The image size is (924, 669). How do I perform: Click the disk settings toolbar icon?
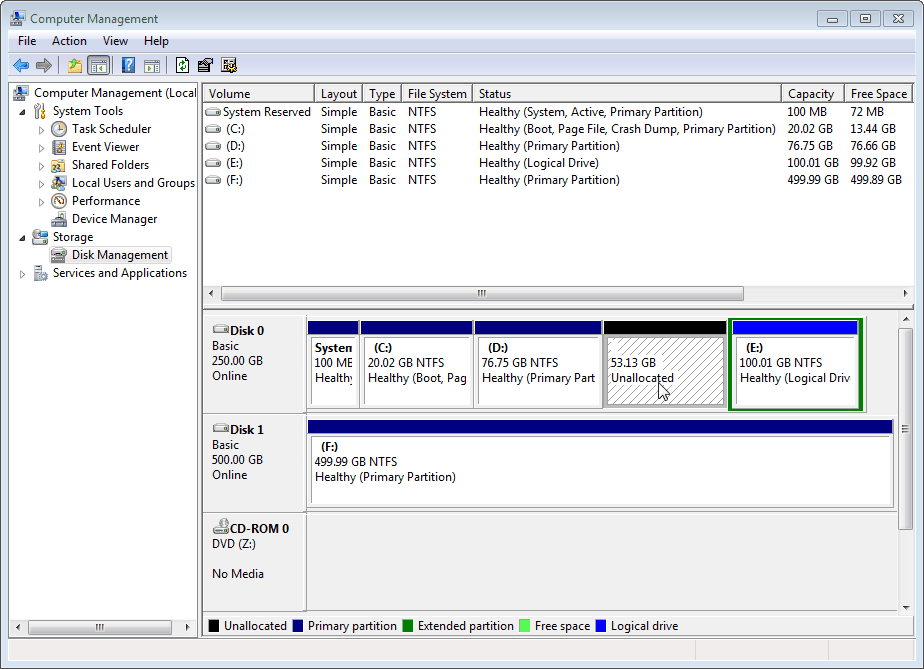pos(229,65)
